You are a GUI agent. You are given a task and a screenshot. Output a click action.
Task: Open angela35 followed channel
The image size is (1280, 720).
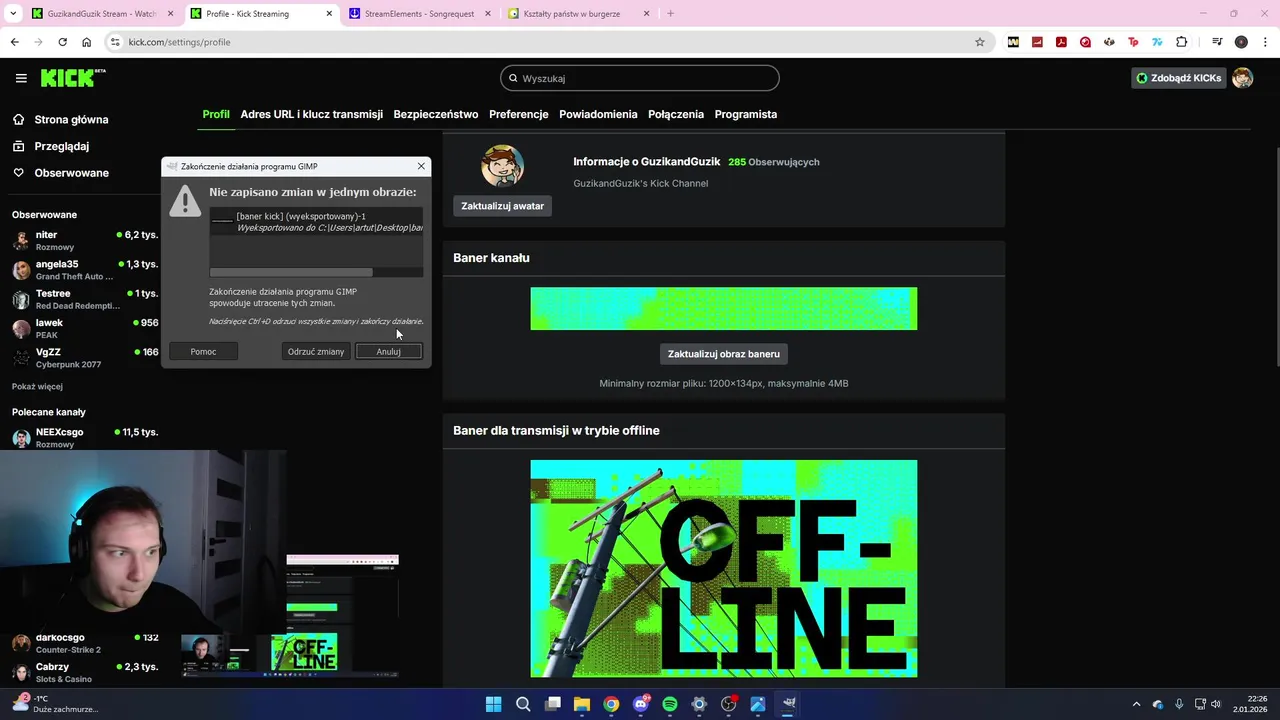click(x=85, y=270)
